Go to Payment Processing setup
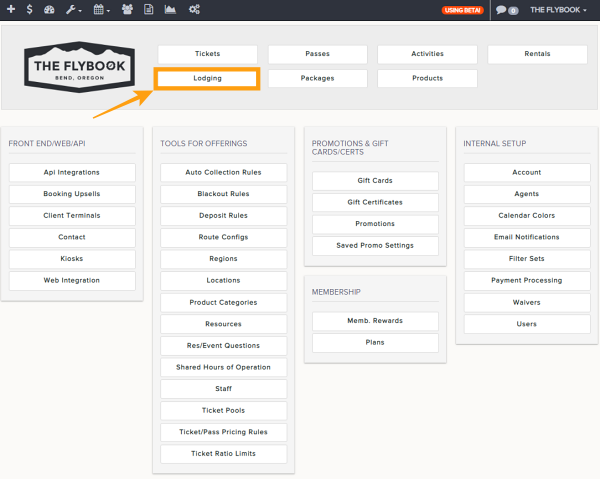This screenshot has width=600, height=479. (527, 280)
